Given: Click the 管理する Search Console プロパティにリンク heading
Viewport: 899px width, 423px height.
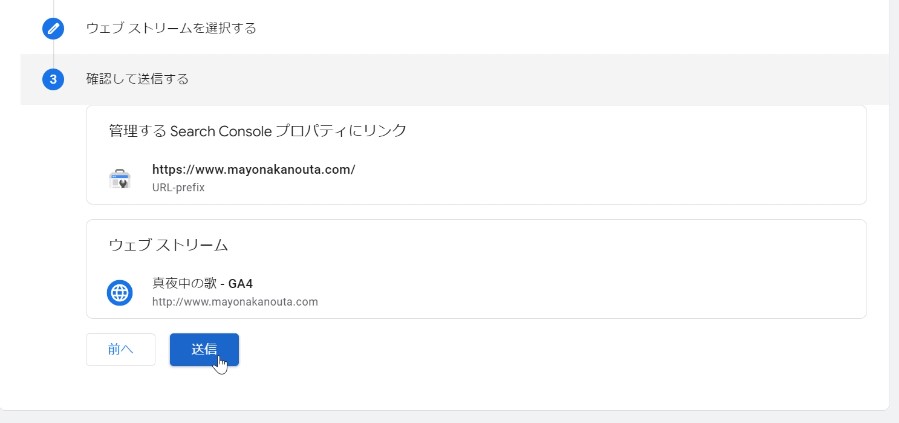Looking at the screenshot, I should [257, 131].
